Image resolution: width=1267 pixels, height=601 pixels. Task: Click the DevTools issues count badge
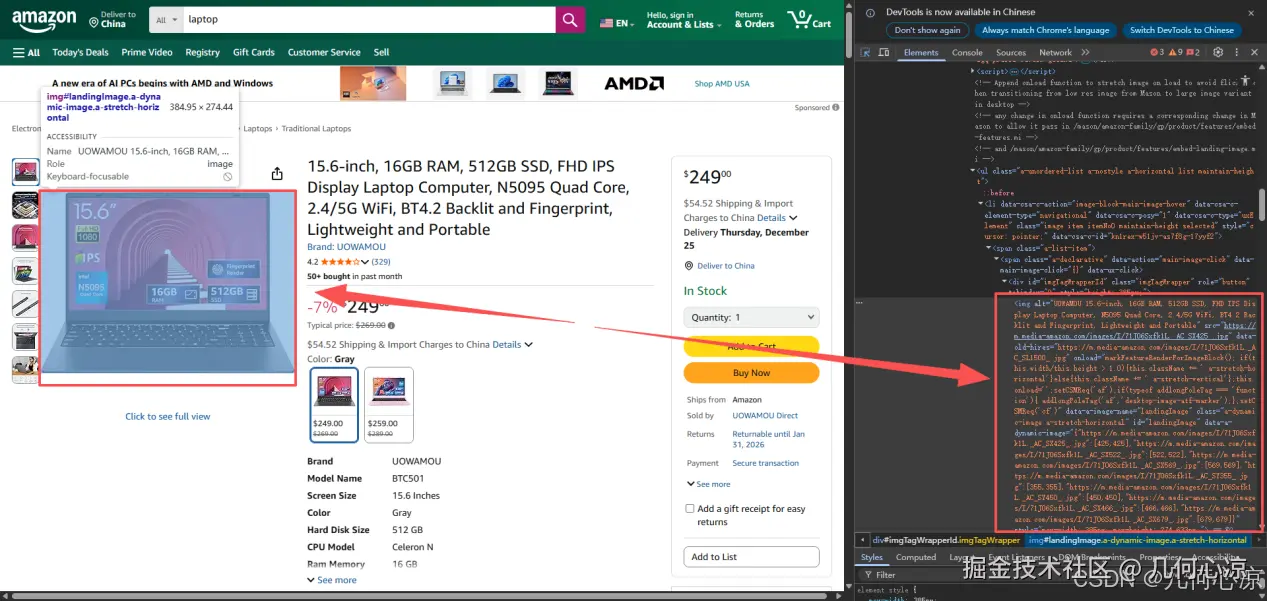point(1195,52)
